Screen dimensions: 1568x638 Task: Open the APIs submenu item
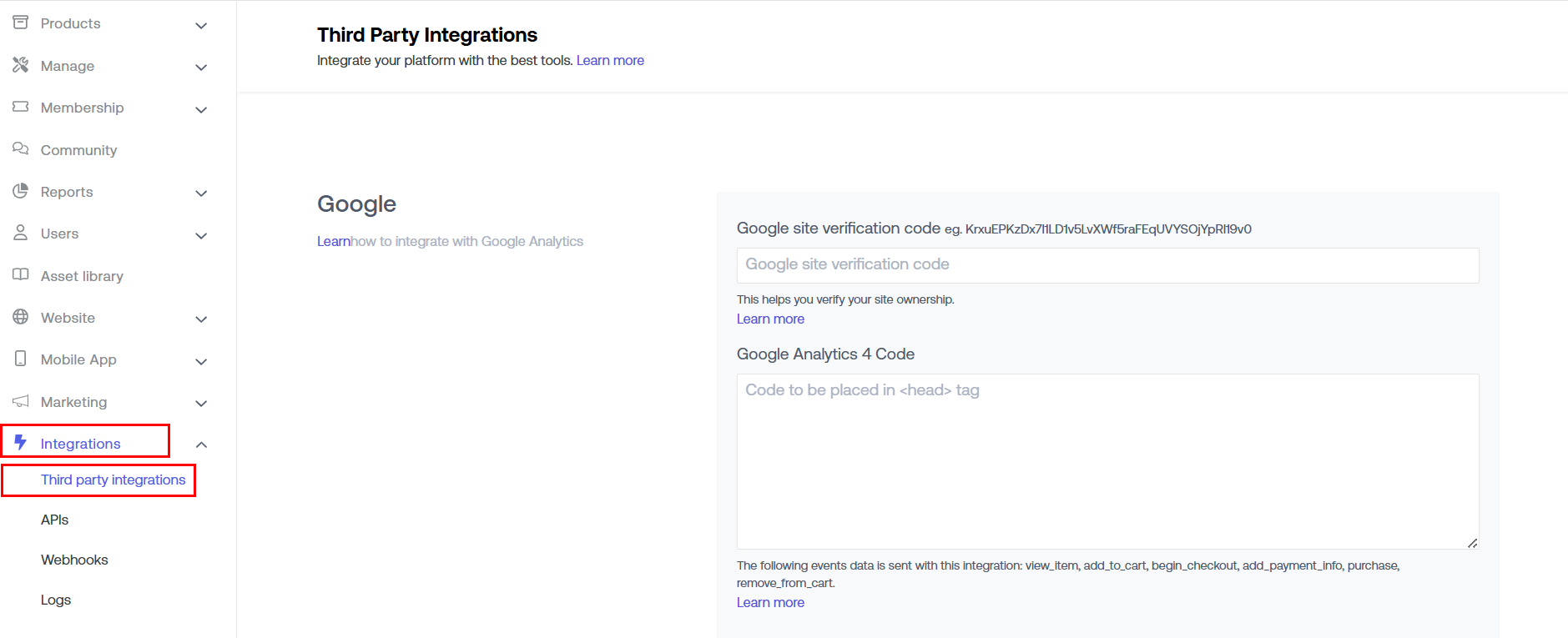tap(55, 520)
